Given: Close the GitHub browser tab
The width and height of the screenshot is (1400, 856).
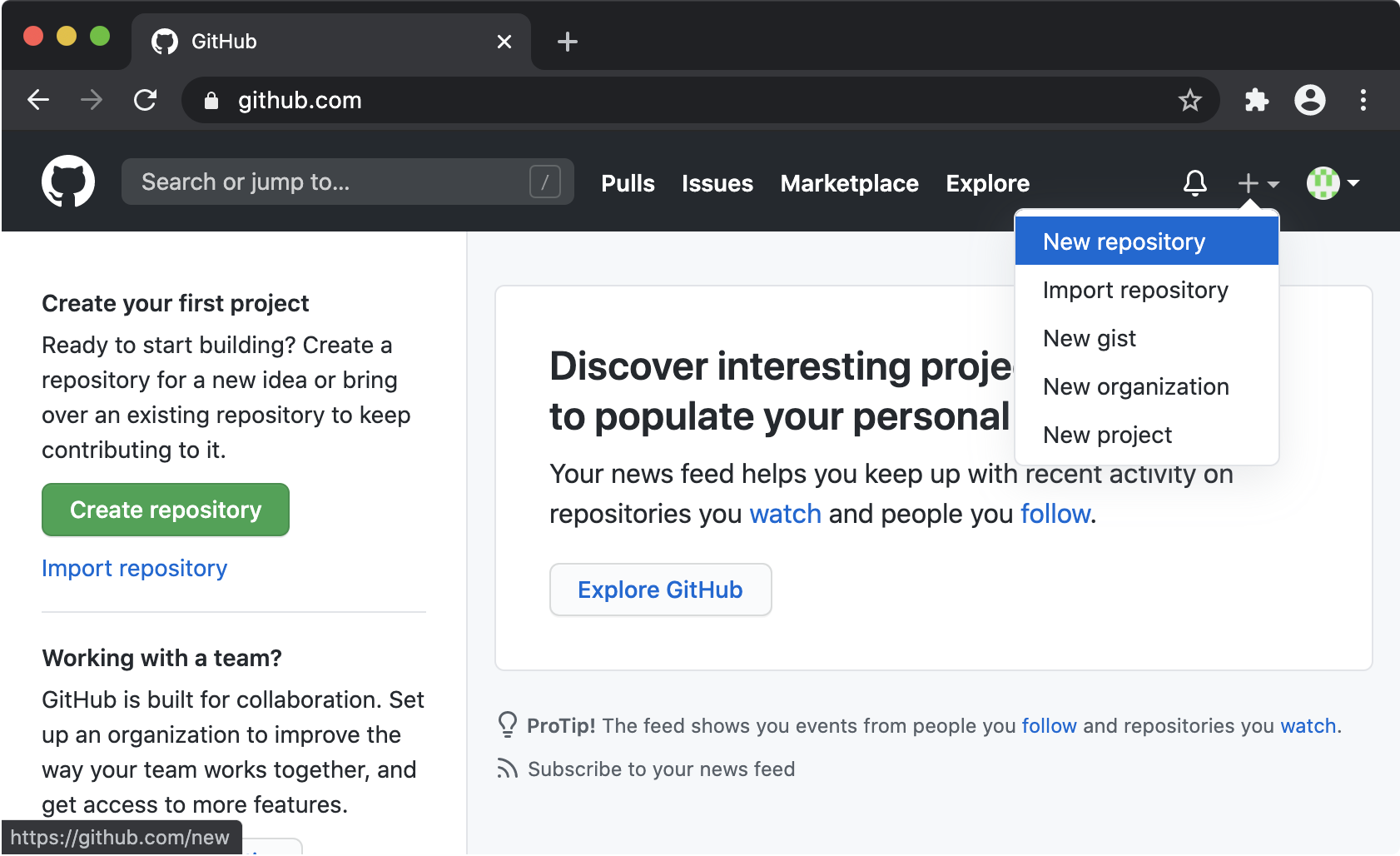Looking at the screenshot, I should (x=504, y=42).
